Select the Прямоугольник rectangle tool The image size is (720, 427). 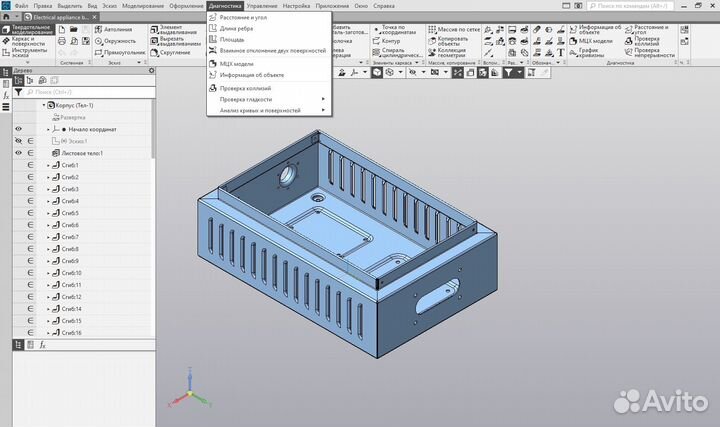click(x=119, y=53)
